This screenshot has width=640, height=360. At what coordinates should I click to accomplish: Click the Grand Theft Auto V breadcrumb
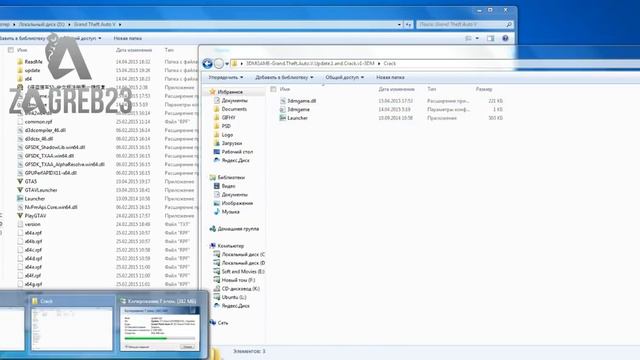pos(94,24)
